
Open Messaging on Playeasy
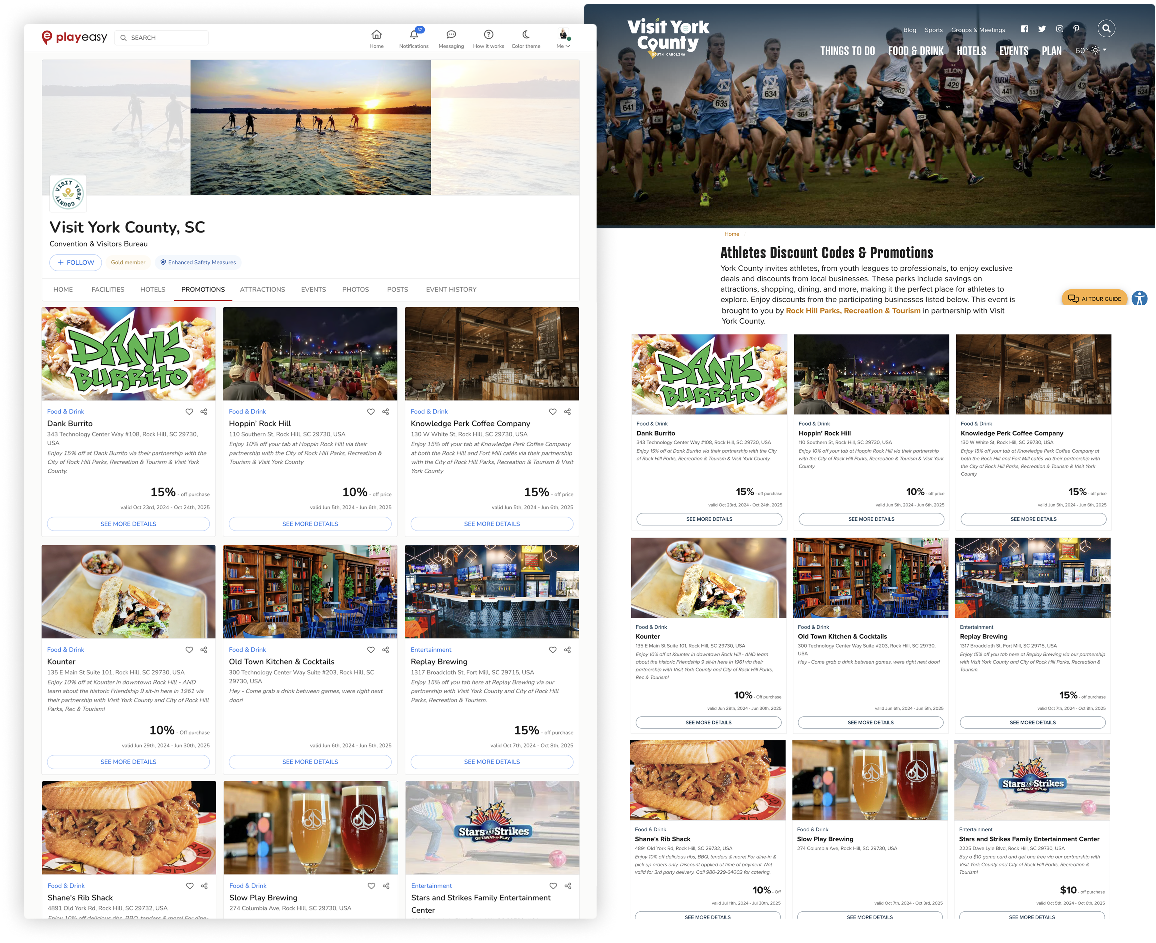(x=452, y=36)
